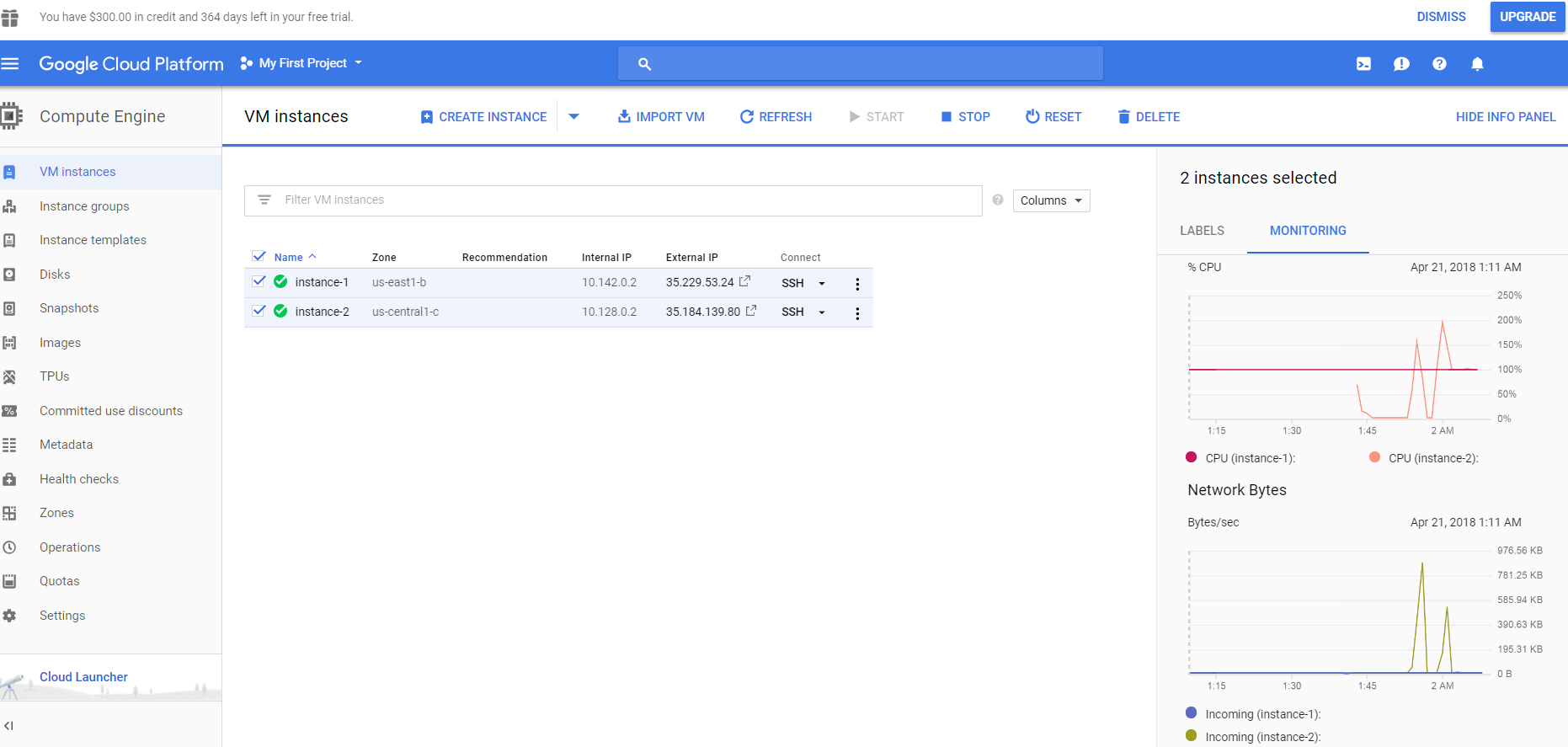The image size is (1568, 747).
Task: Click the top search bar
Action: (861, 64)
